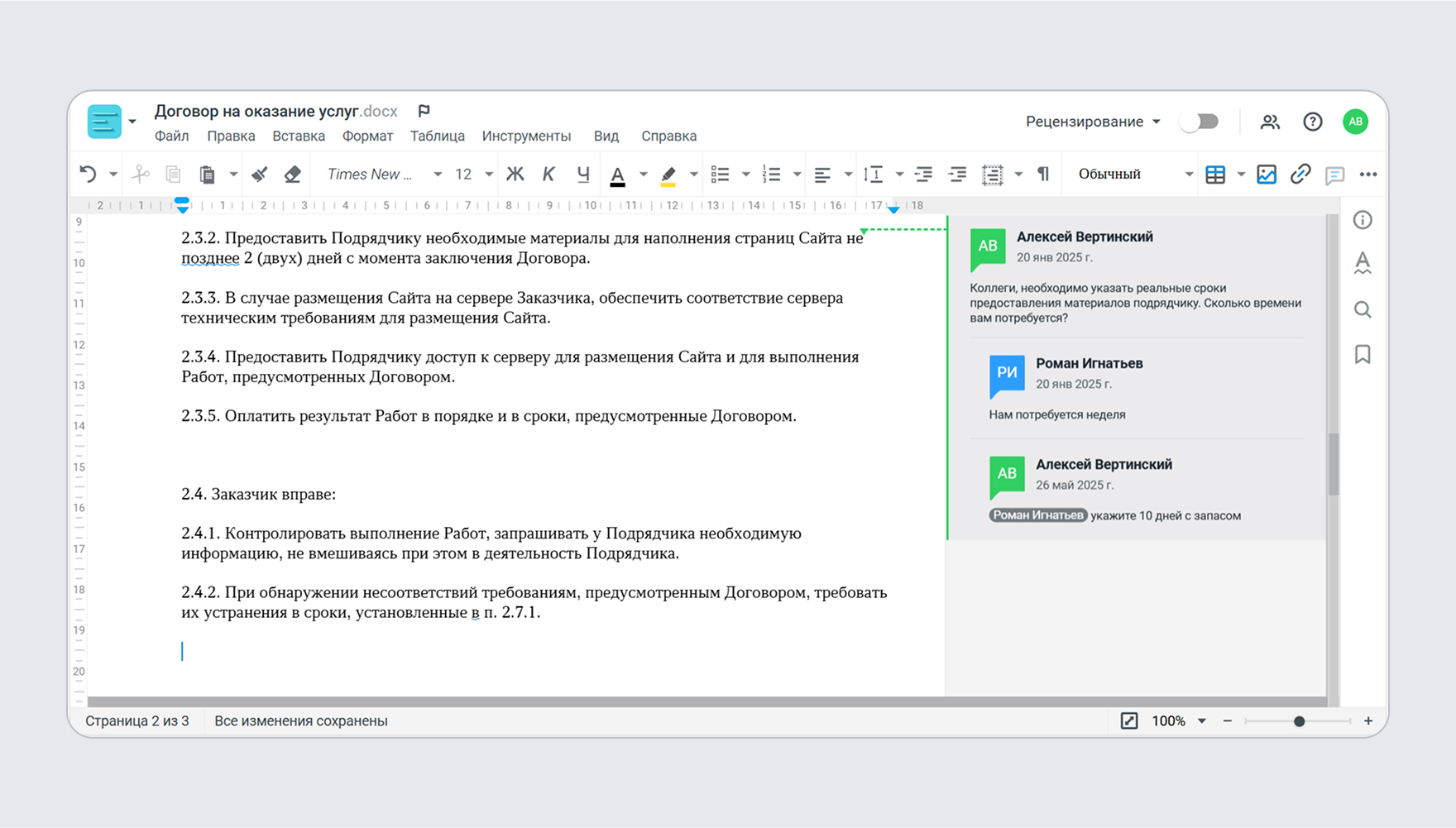
Task: Toggle the Рецензирование review switch
Action: pyautogui.click(x=1200, y=122)
